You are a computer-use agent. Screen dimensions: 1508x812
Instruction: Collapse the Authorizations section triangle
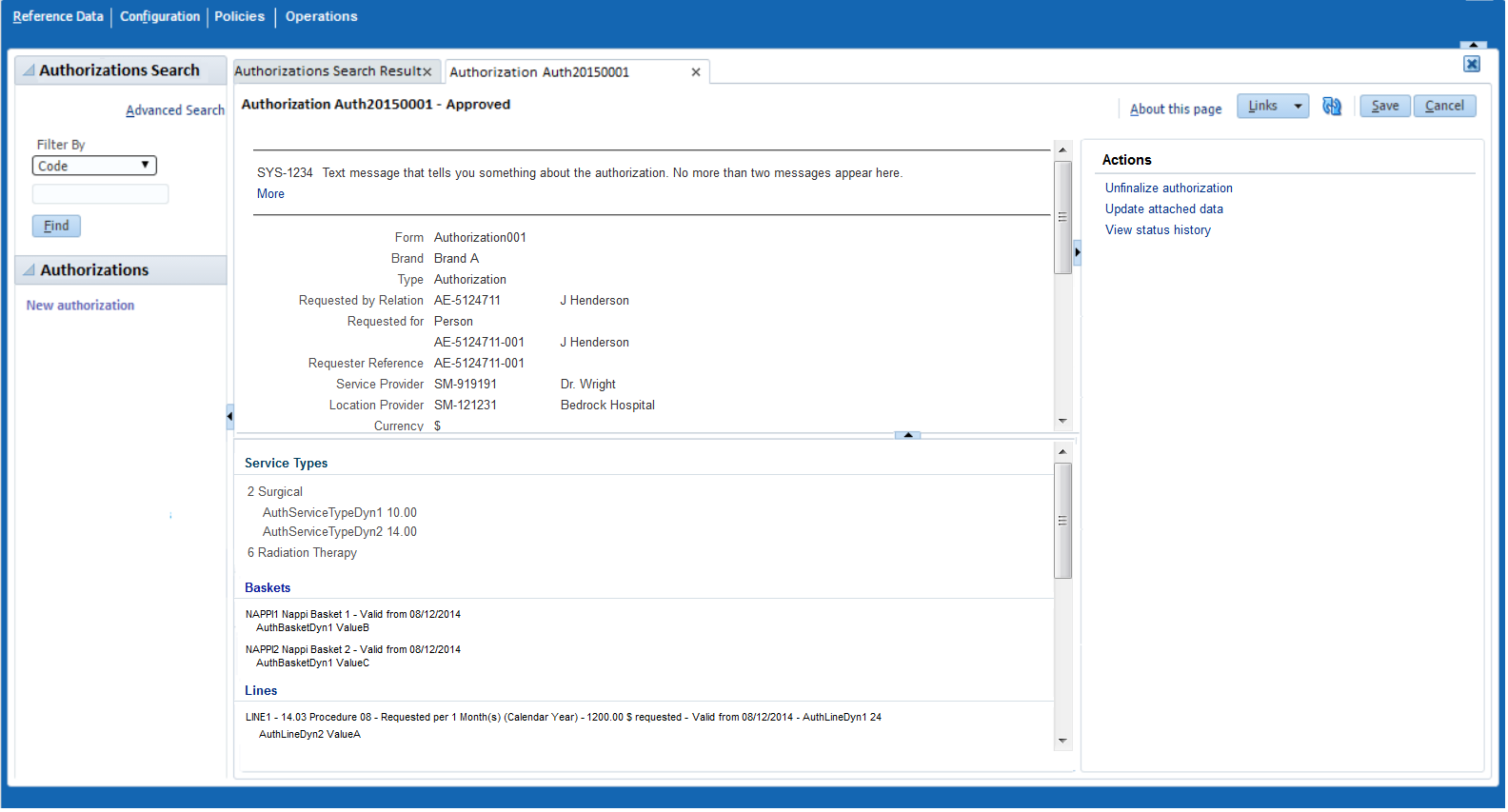[30, 270]
